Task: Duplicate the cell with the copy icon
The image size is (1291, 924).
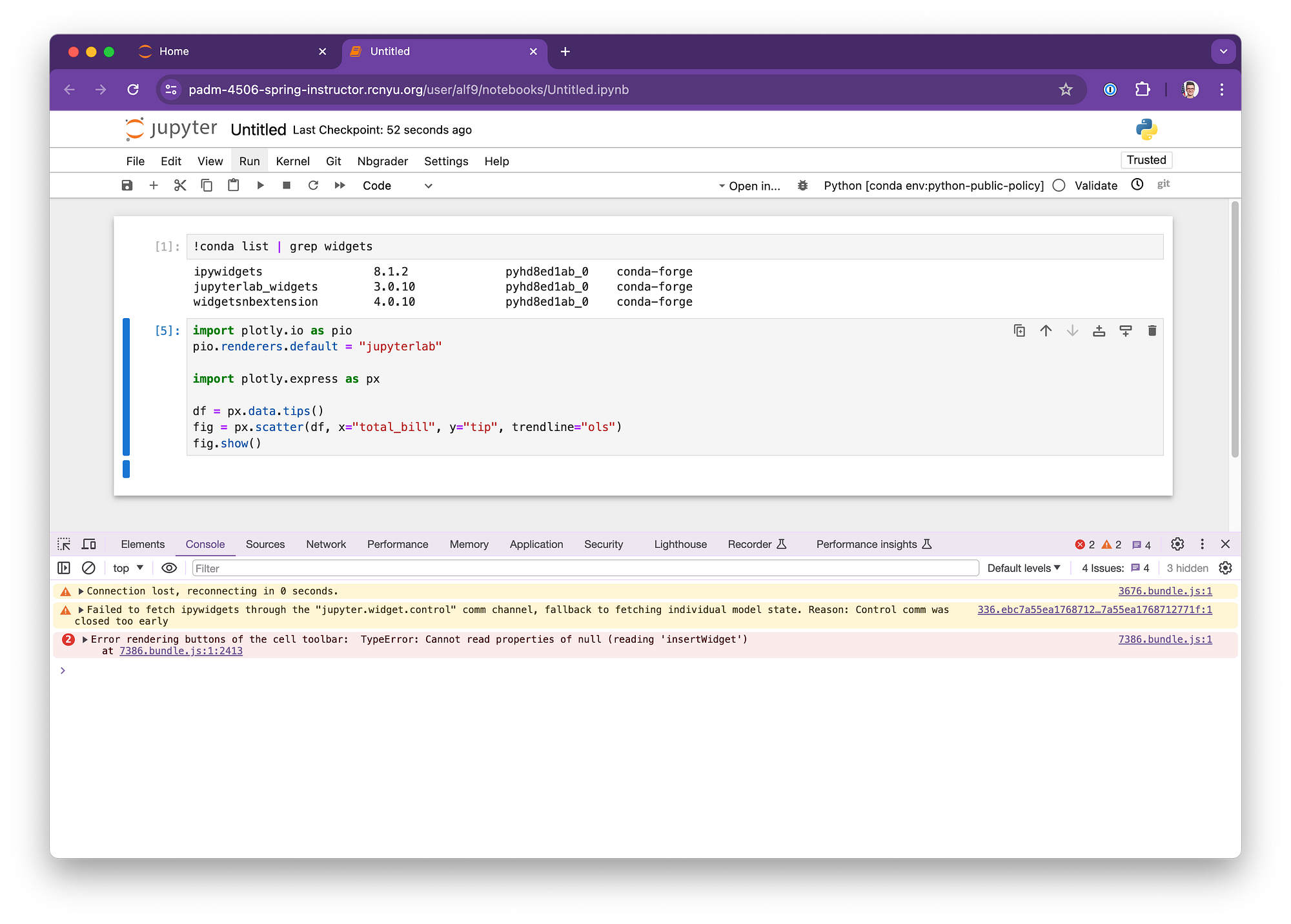Action: [x=1019, y=331]
